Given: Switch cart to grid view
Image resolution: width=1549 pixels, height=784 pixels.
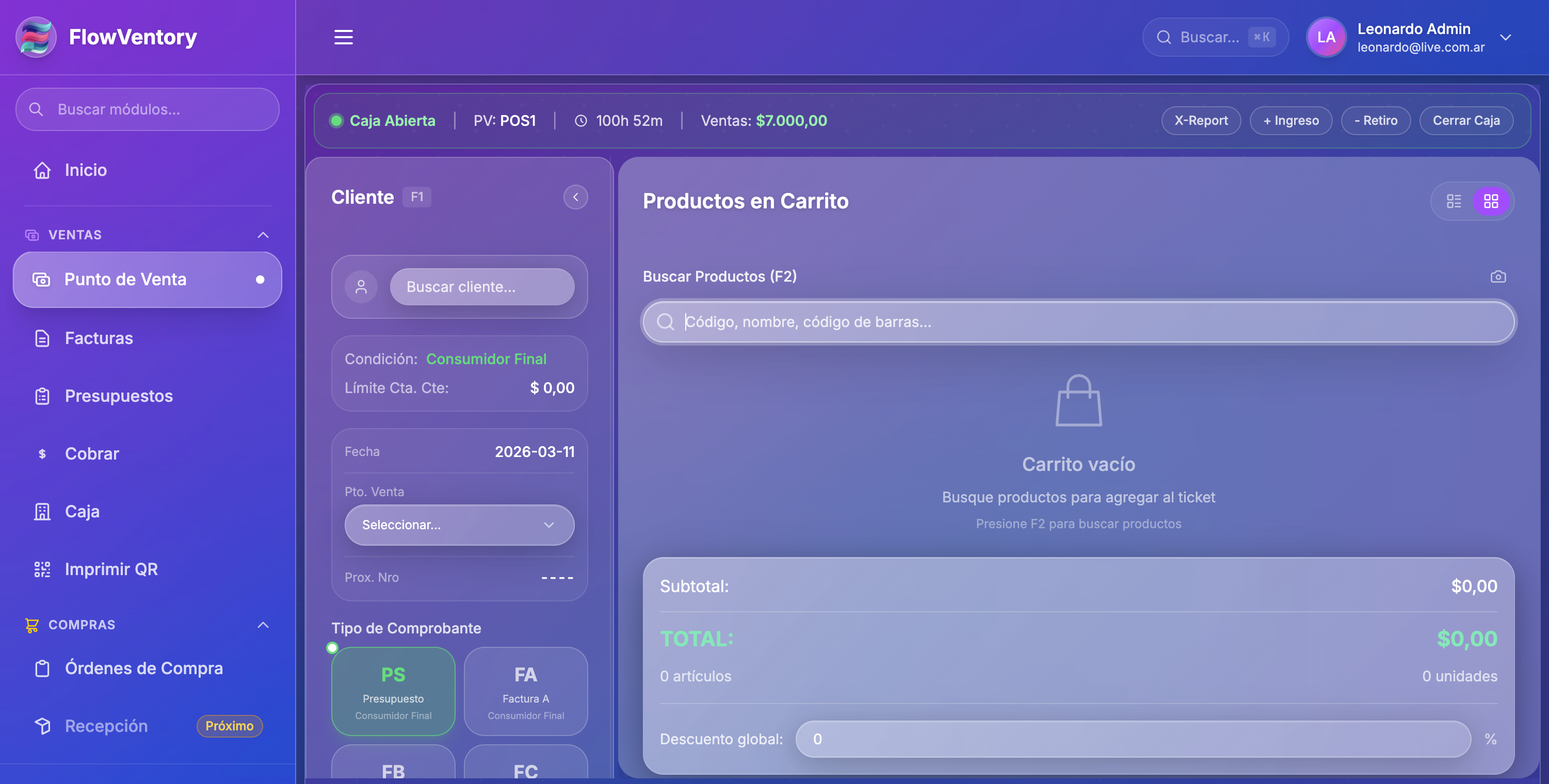Looking at the screenshot, I should point(1491,201).
